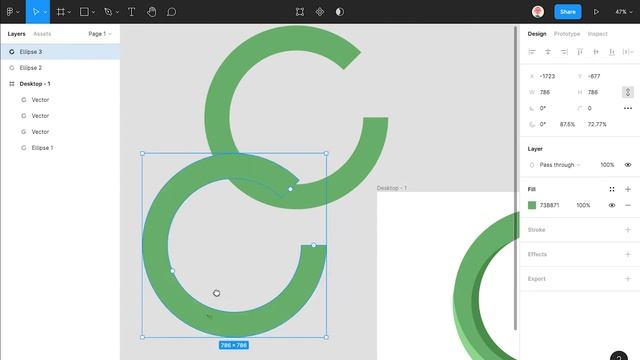The image size is (640, 360).
Task: Select the Ellipse 1 layer
Action: [x=60, y=148]
